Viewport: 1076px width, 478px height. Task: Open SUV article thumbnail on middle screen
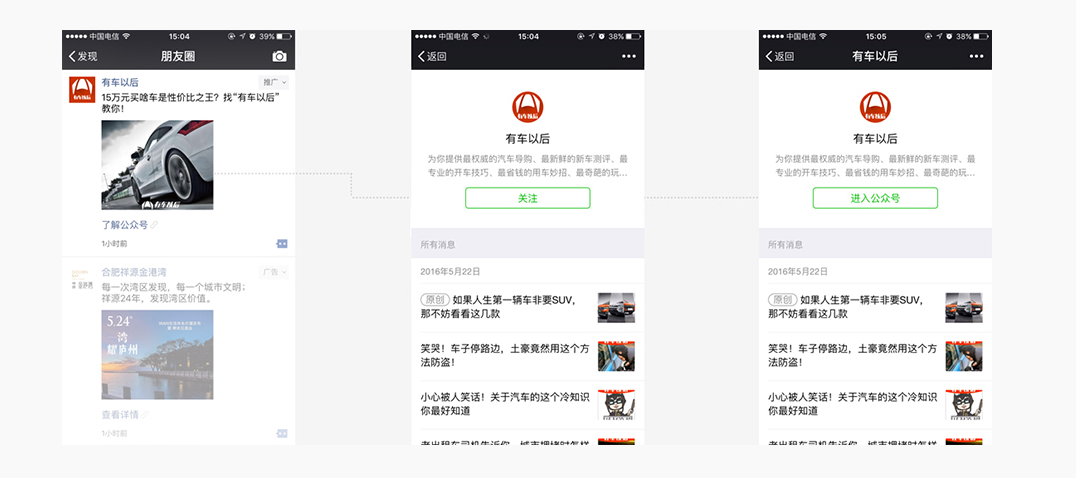(616, 307)
